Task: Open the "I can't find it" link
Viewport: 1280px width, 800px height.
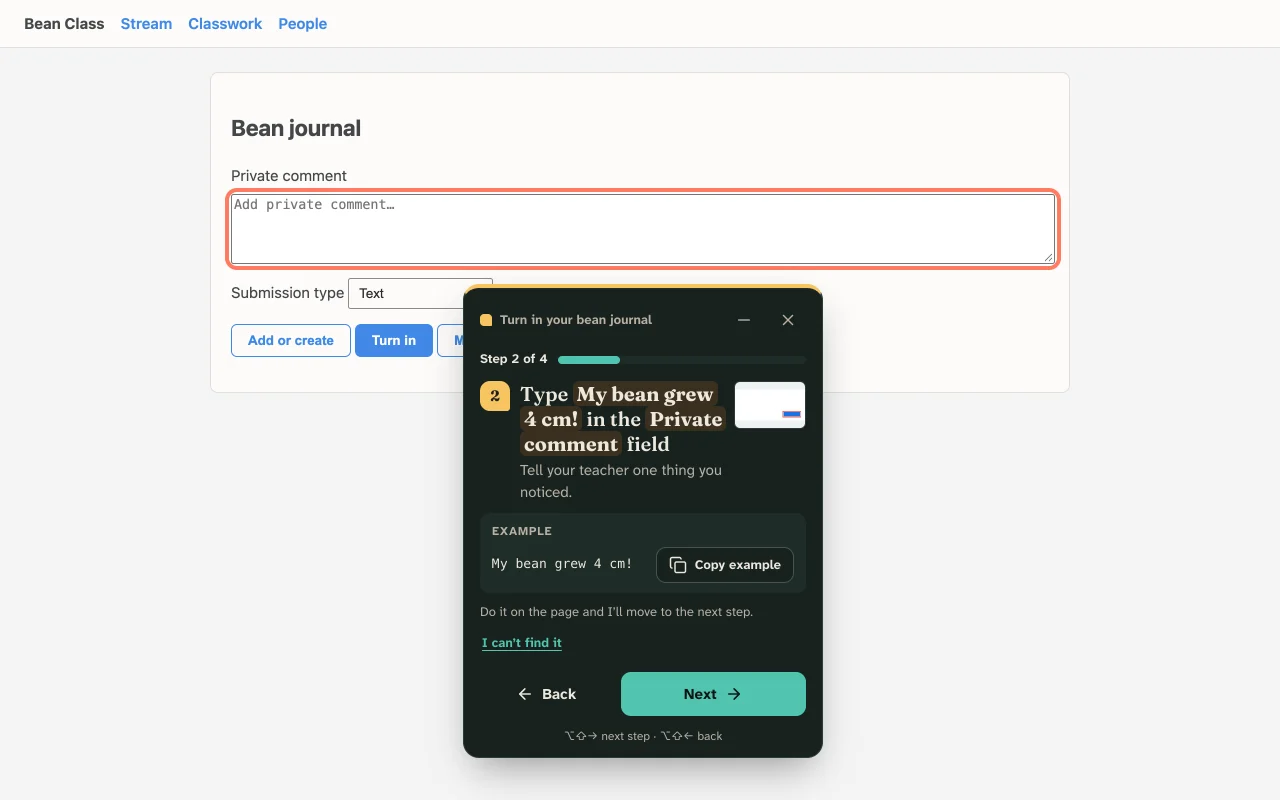Action: [522, 643]
